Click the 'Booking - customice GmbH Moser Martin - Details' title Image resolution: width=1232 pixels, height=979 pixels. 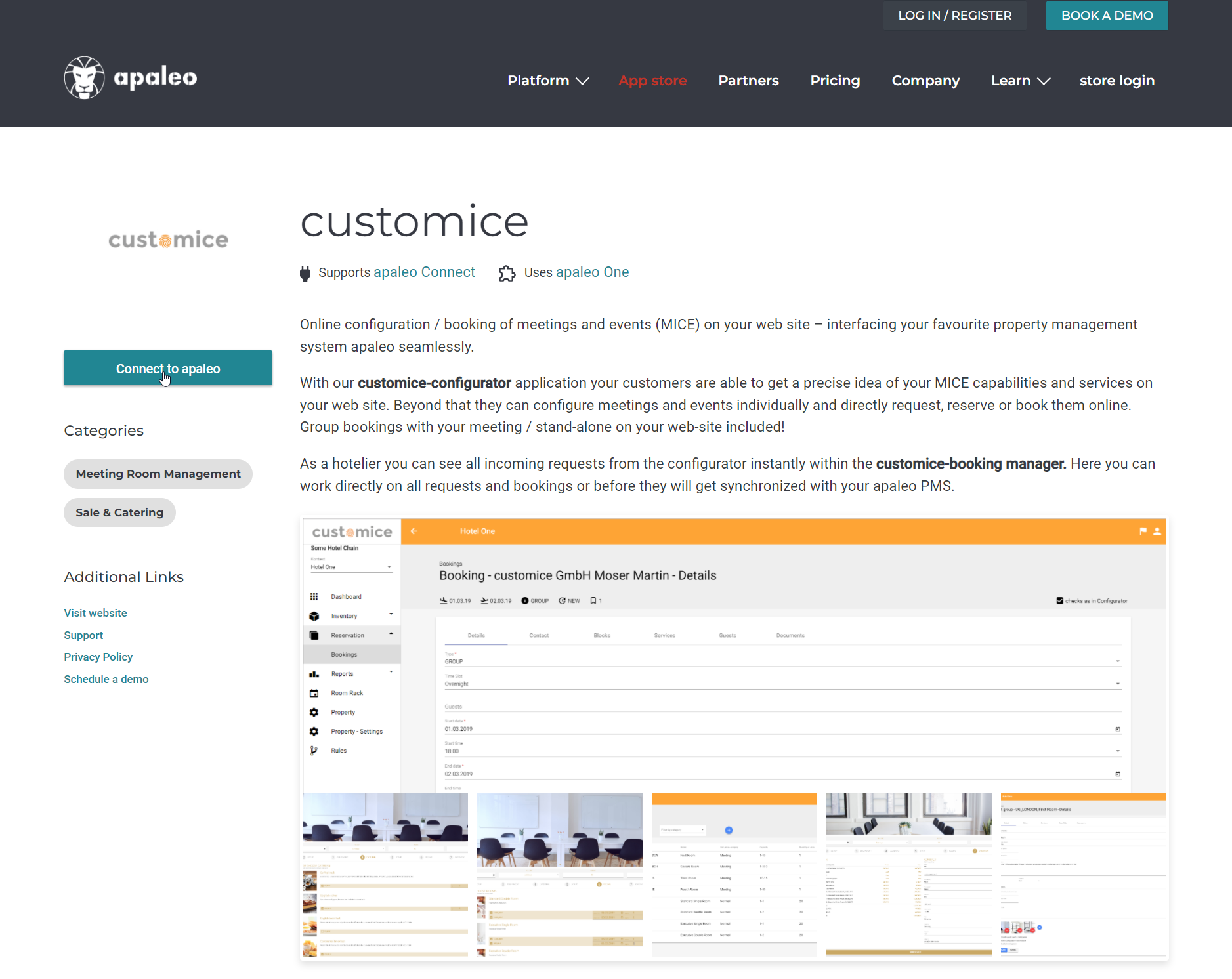[578, 575]
